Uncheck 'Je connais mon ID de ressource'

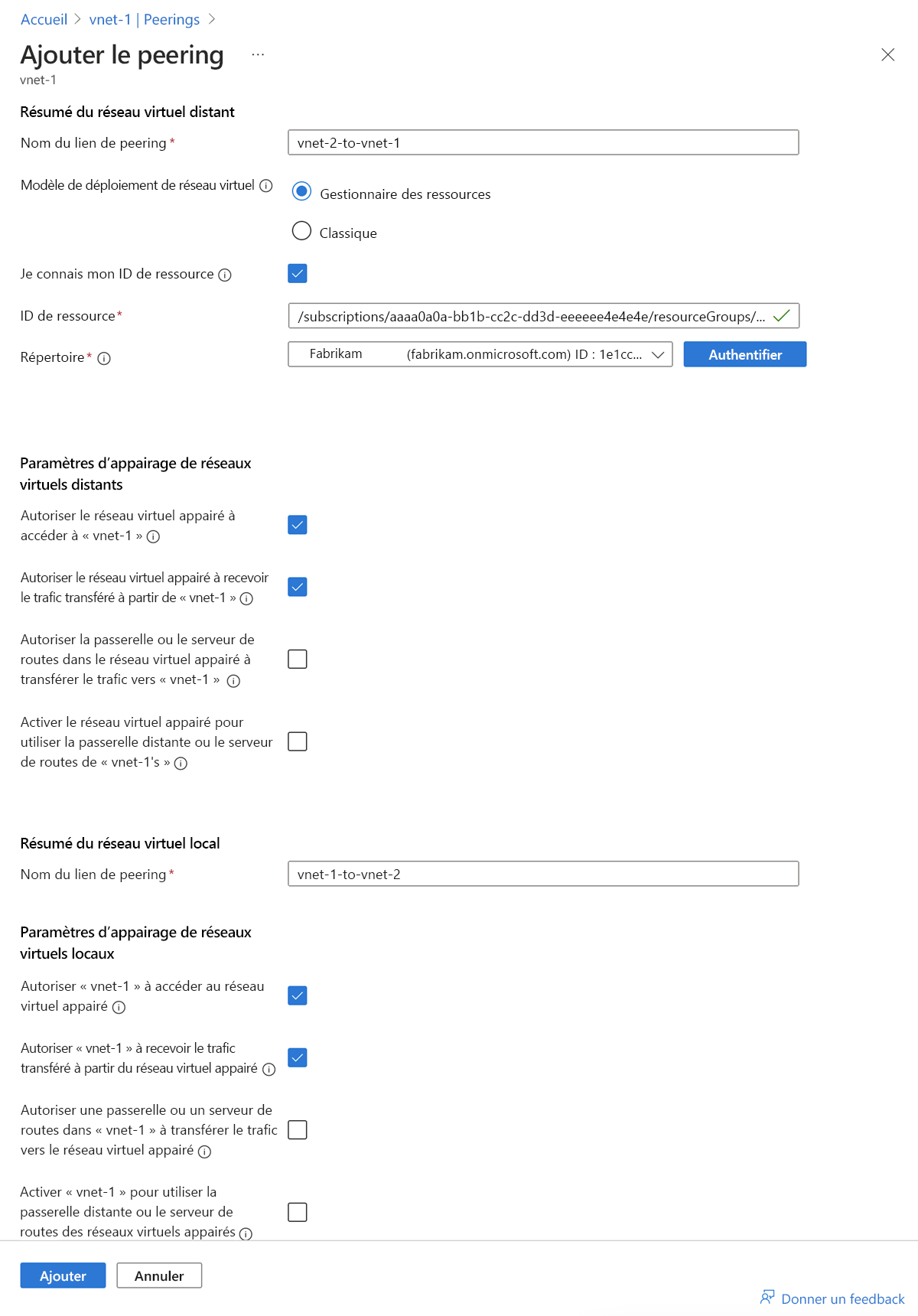[x=298, y=273]
